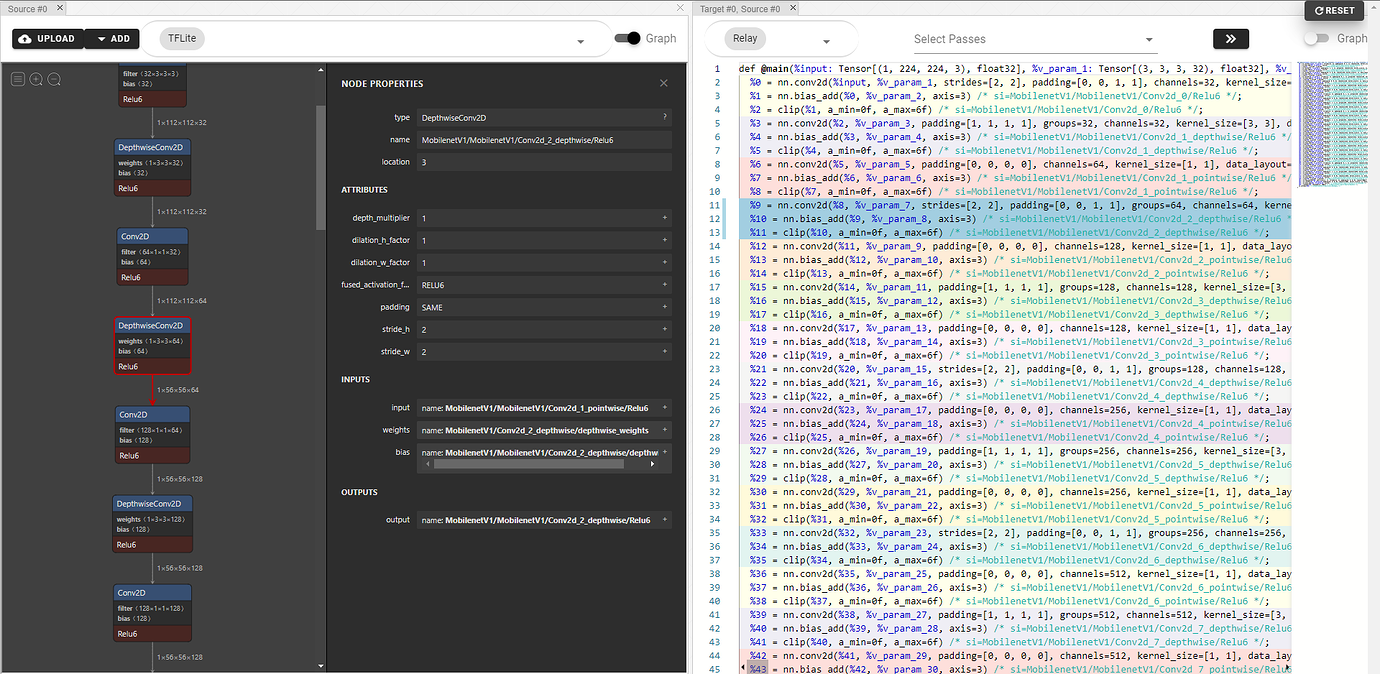Enable the Graph toggle at the top right
Screen dimensions: 1380x674
click(1314, 36)
